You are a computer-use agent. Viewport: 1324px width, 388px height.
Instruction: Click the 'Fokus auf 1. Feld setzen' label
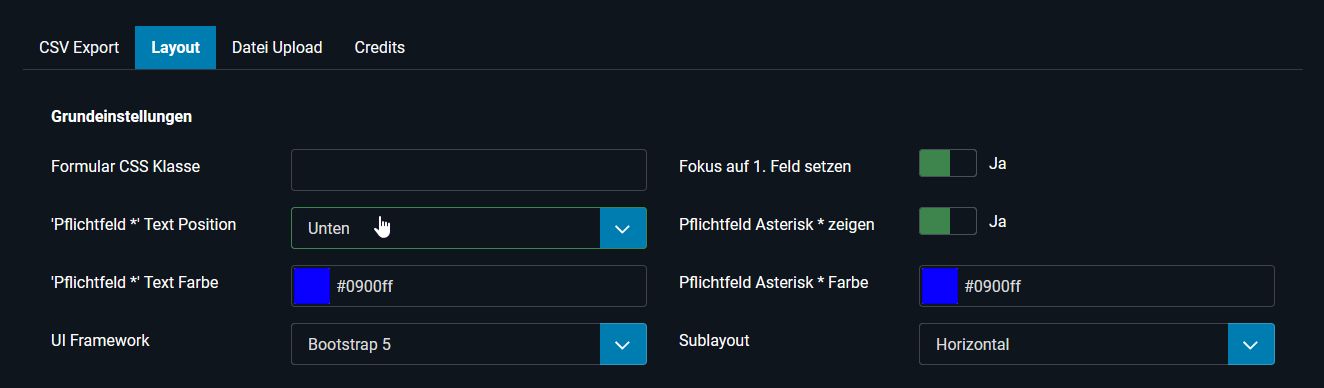[x=765, y=167]
